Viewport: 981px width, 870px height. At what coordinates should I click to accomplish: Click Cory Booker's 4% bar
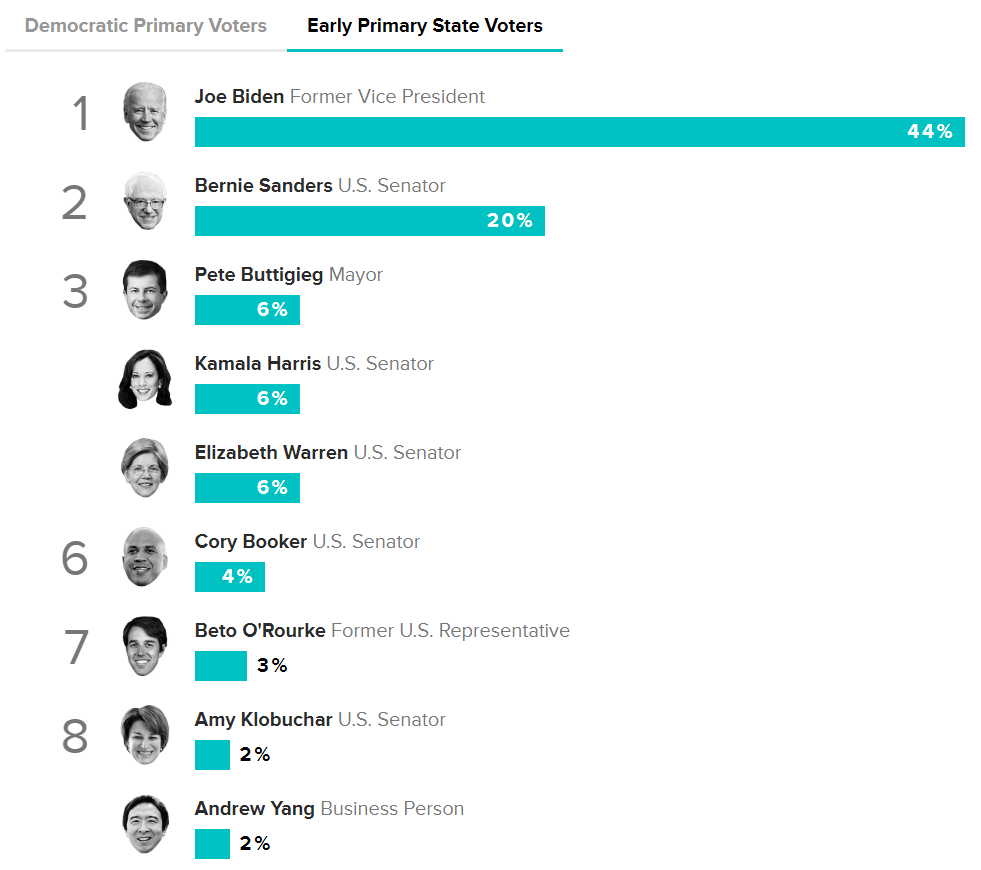[x=229, y=577]
